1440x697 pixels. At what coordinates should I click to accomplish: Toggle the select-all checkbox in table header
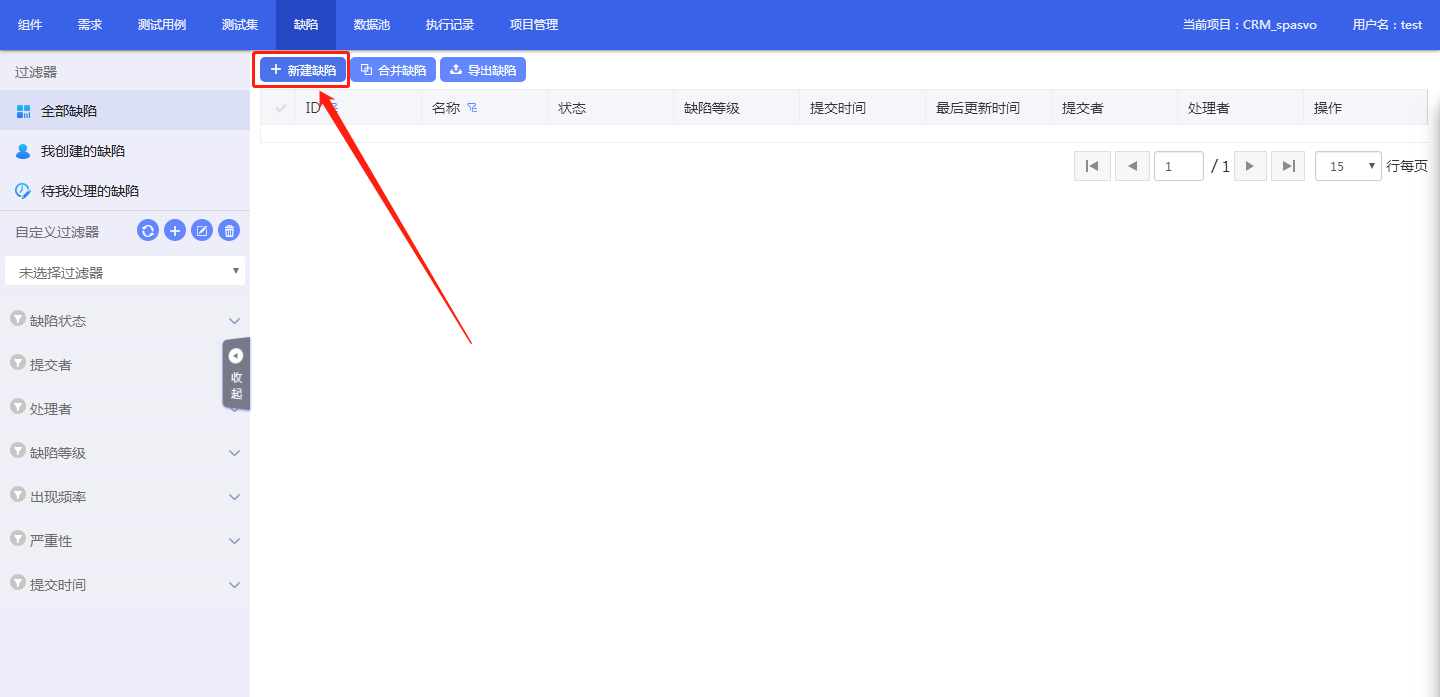280,108
